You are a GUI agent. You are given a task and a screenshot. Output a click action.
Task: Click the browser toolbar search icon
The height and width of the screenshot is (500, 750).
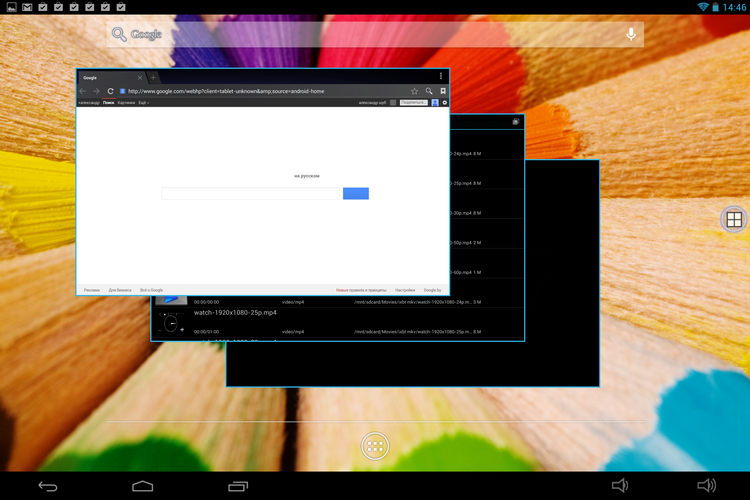(x=429, y=91)
